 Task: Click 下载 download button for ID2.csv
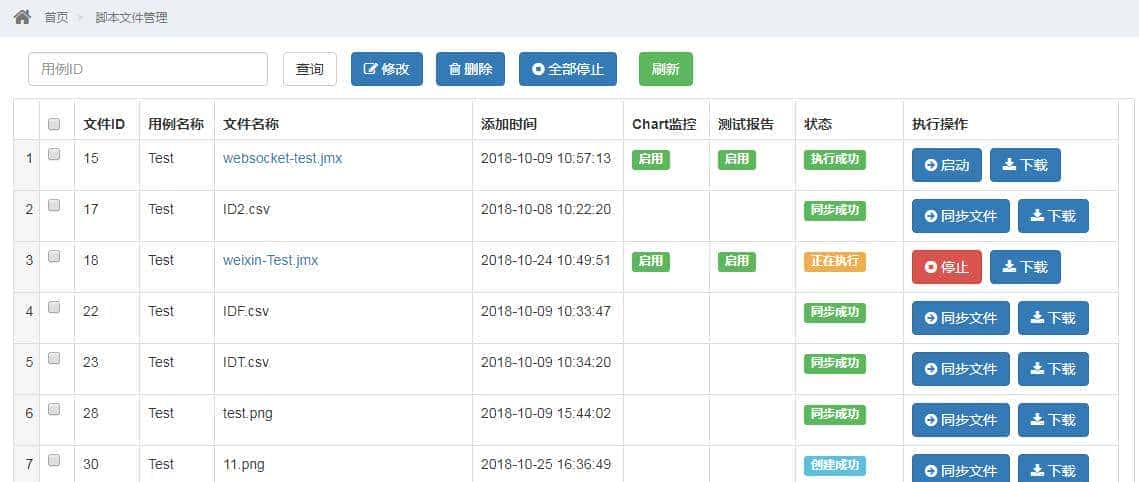point(1053,216)
